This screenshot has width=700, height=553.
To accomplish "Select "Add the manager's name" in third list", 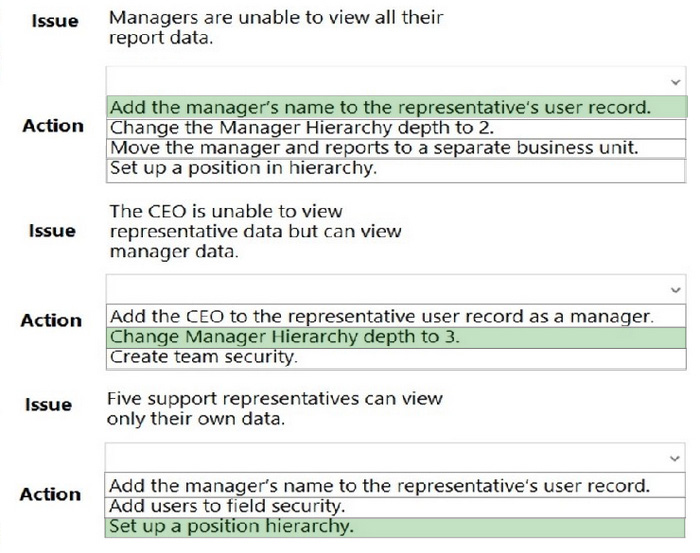I will point(395,486).
